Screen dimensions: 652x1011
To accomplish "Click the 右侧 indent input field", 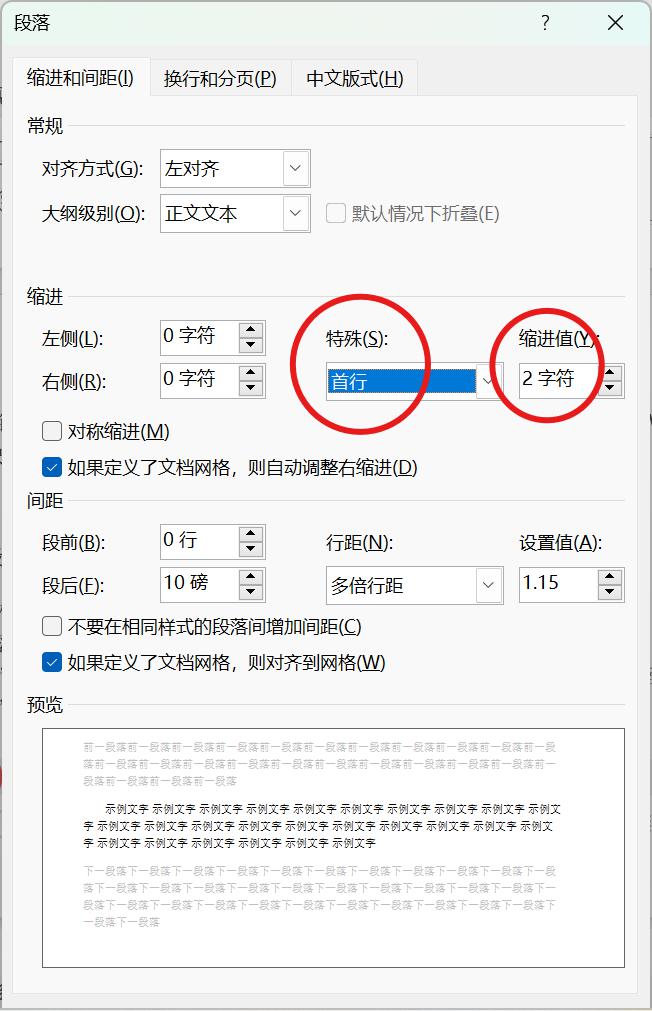I will pyautogui.click(x=199, y=380).
